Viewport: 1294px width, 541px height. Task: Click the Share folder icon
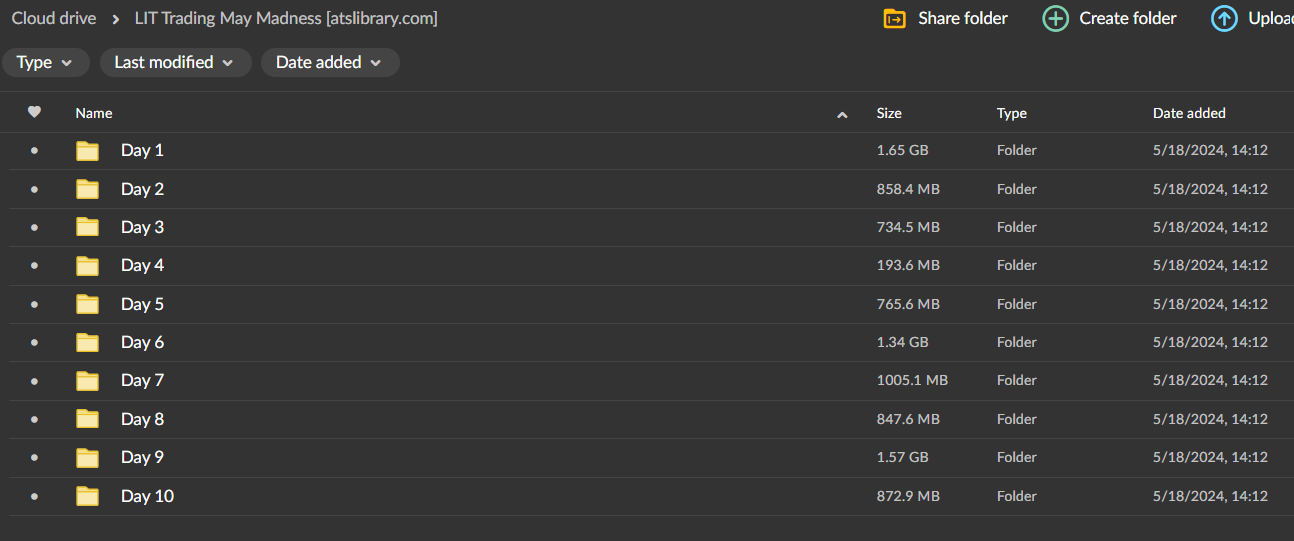point(894,18)
